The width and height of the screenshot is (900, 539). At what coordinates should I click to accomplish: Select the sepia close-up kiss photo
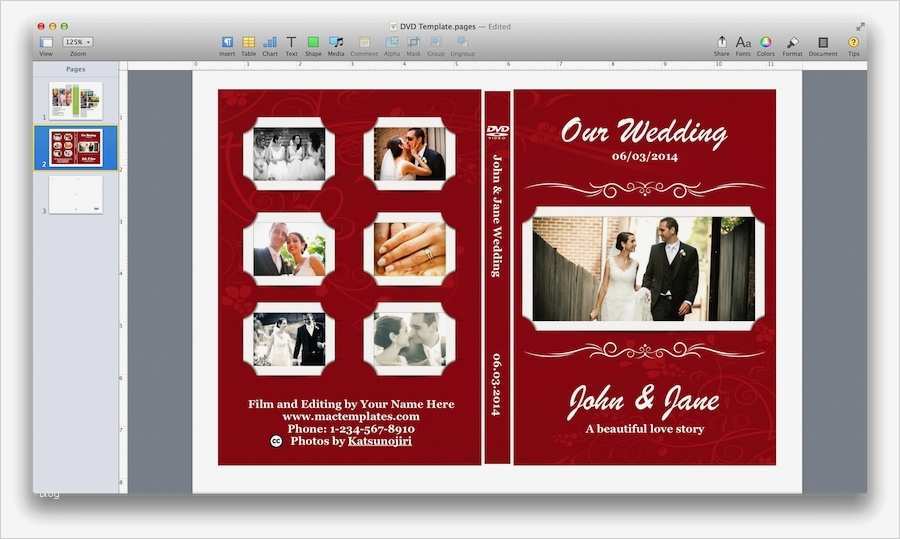click(410, 339)
